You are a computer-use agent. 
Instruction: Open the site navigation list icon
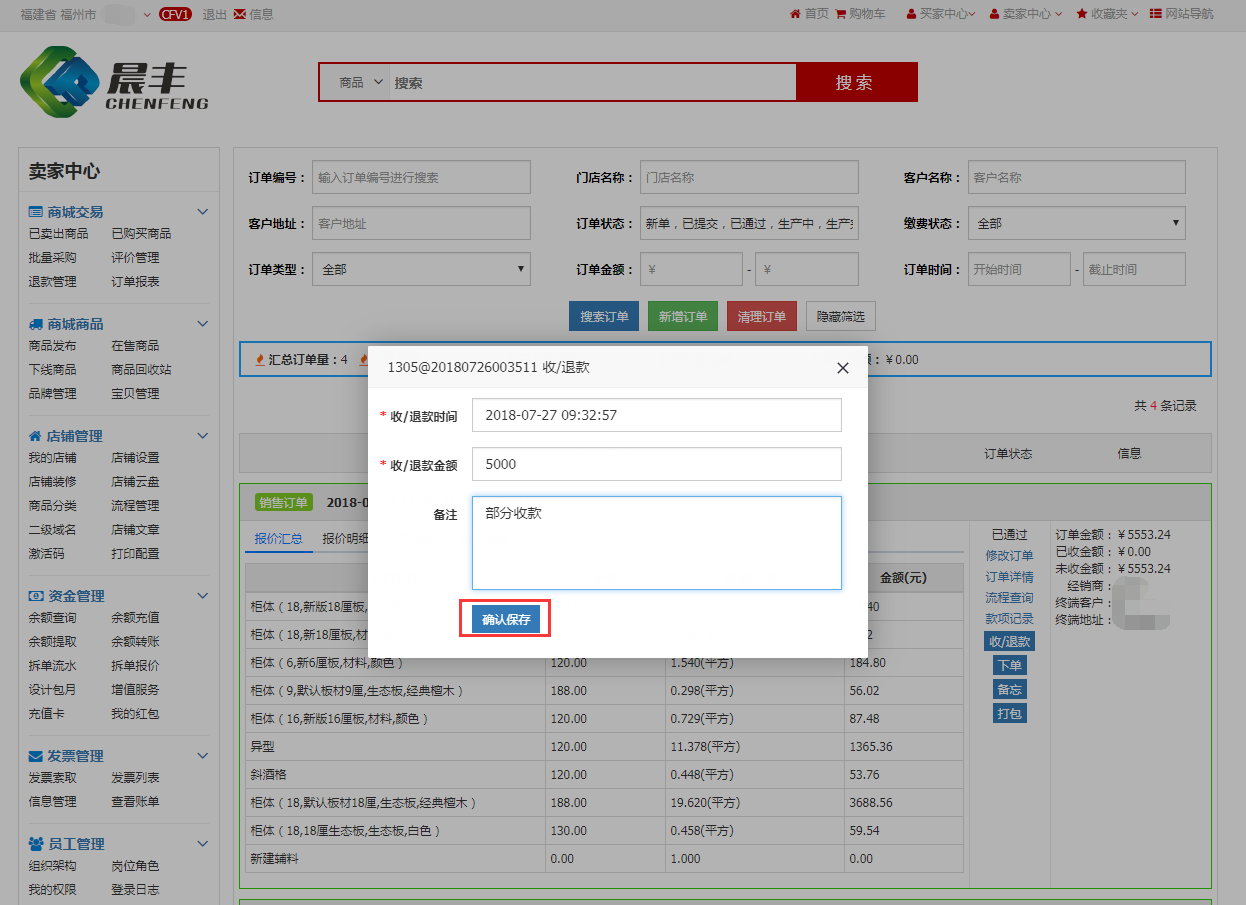(x=1156, y=14)
